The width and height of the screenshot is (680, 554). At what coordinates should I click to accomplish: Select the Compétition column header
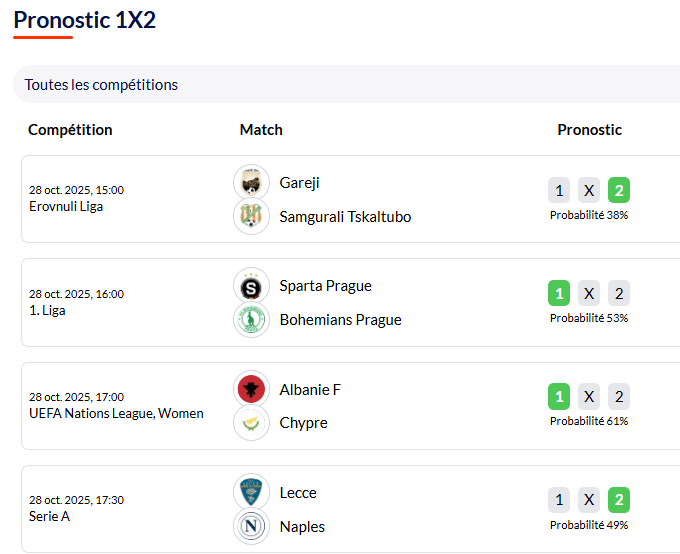click(70, 130)
